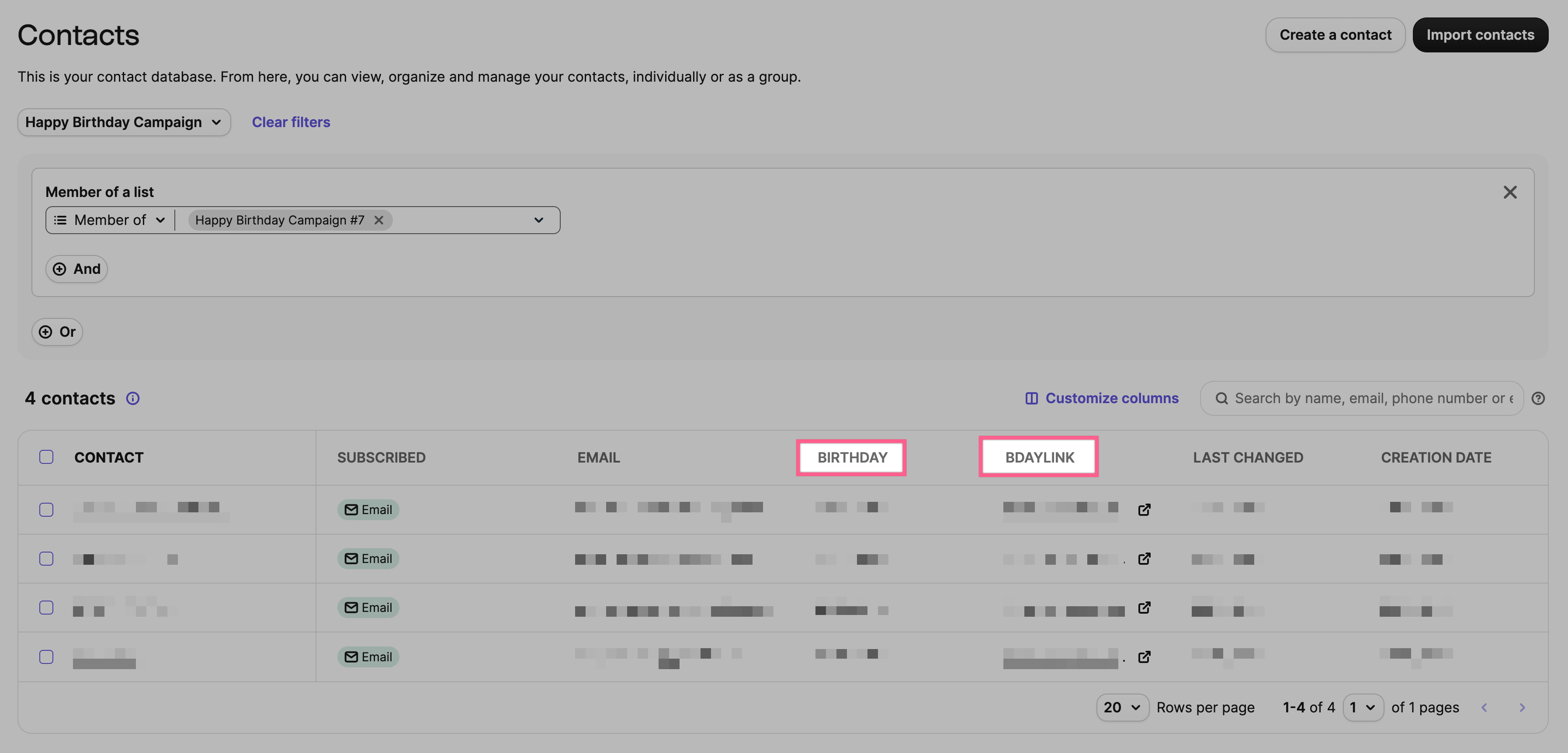Open the page number 1 dropdown

(1363, 708)
